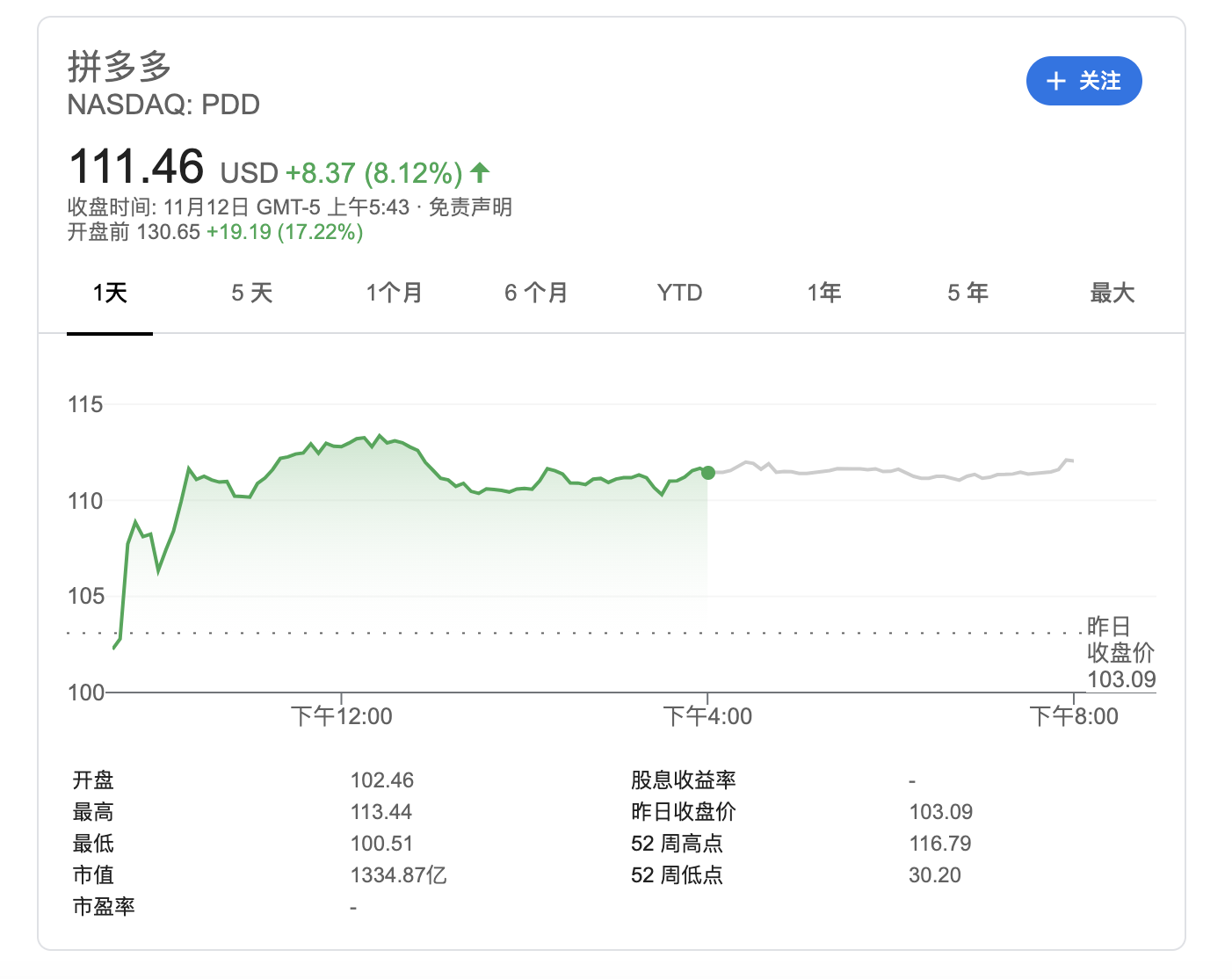Switch to the YTD tab

679,293
